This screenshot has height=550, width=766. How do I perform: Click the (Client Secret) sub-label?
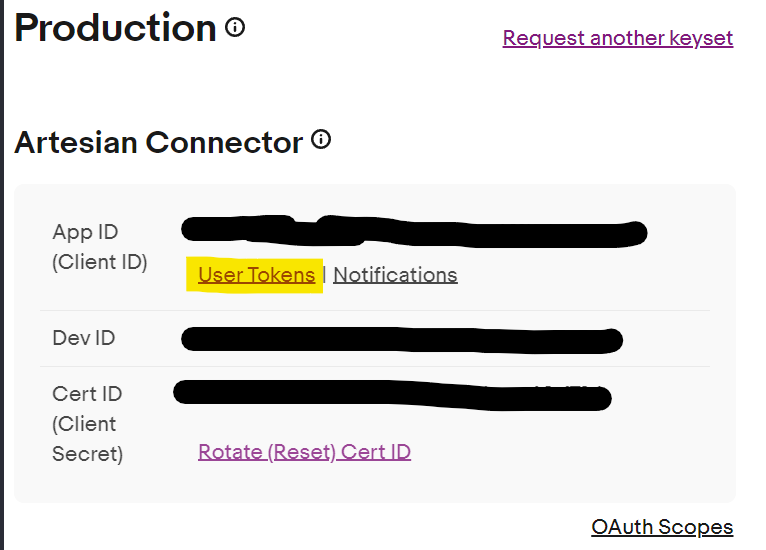86,439
